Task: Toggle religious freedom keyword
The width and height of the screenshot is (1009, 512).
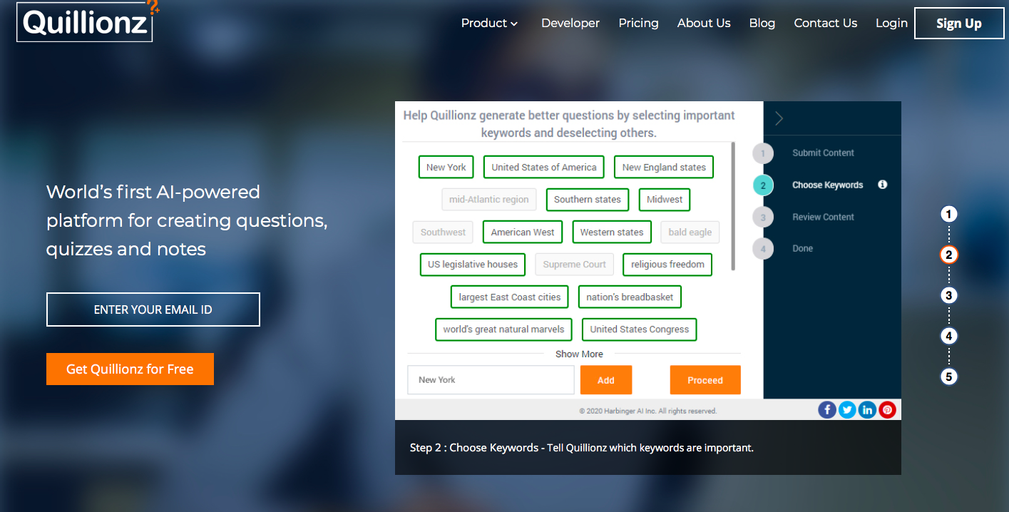Action: (x=667, y=264)
